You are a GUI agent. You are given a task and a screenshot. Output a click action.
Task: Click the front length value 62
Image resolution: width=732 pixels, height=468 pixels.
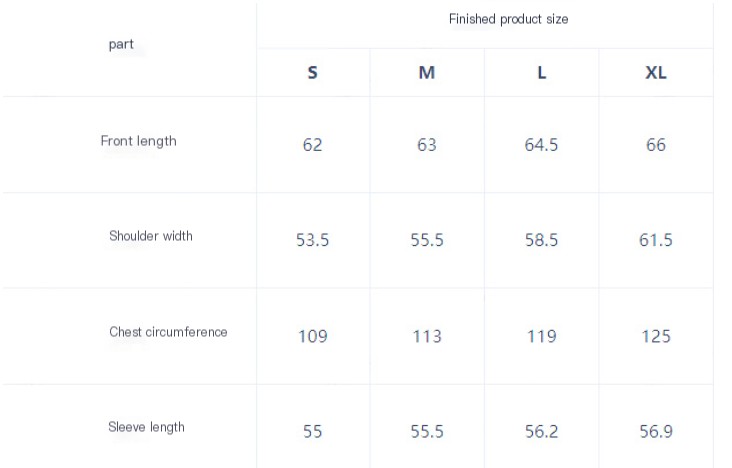coord(313,145)
